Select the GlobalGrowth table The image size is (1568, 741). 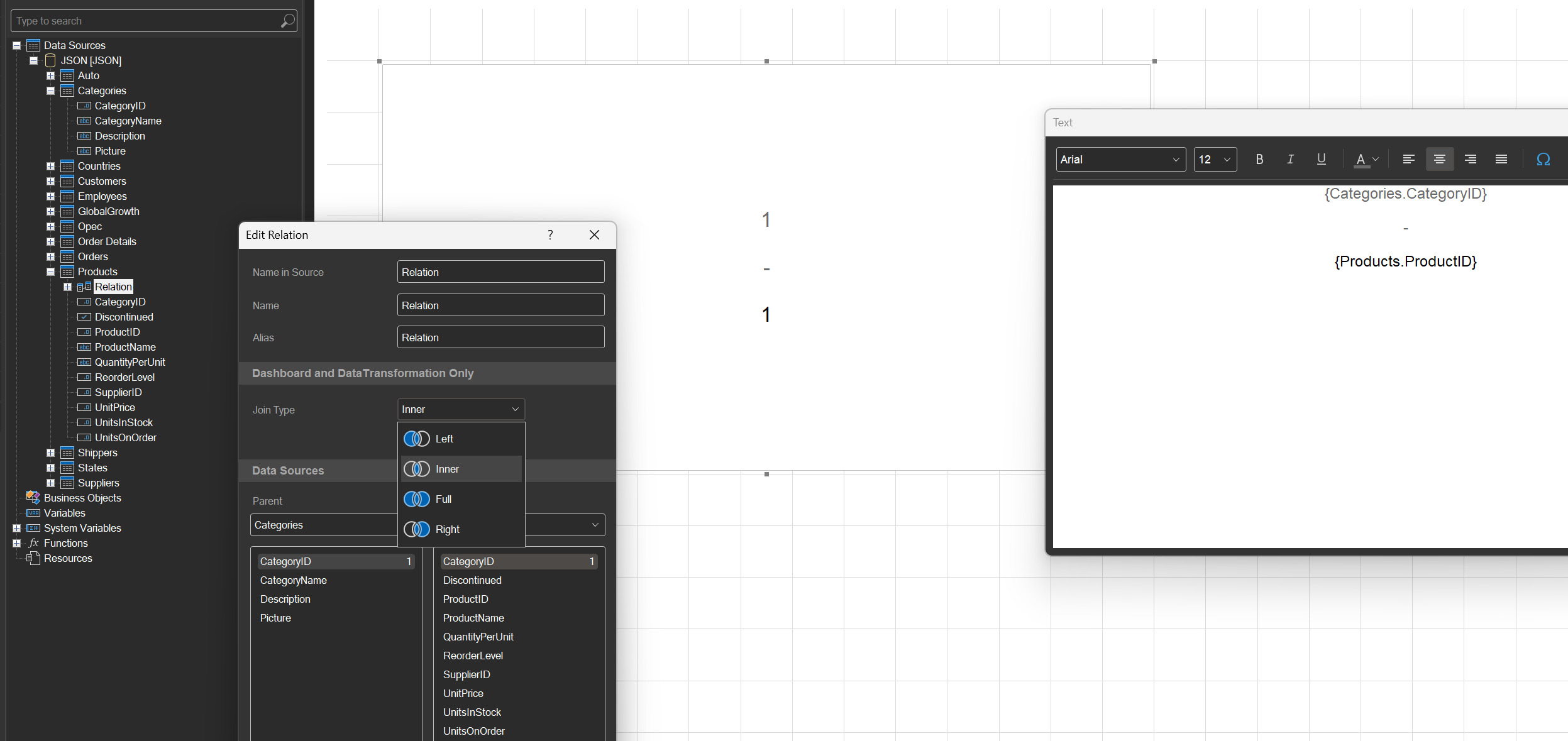point(109,211)
